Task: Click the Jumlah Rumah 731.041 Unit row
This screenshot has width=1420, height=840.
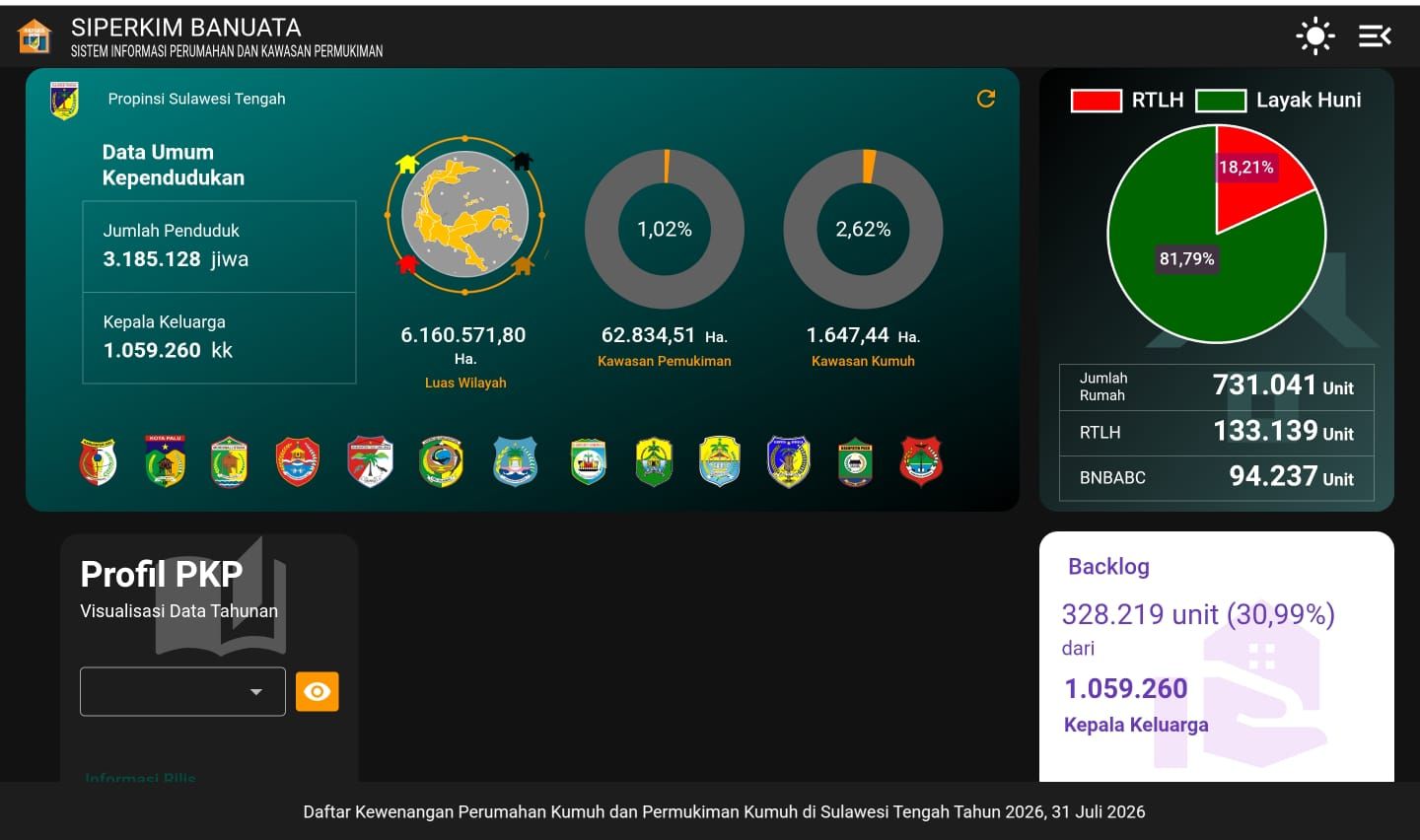Action: tap(1217, 386)
